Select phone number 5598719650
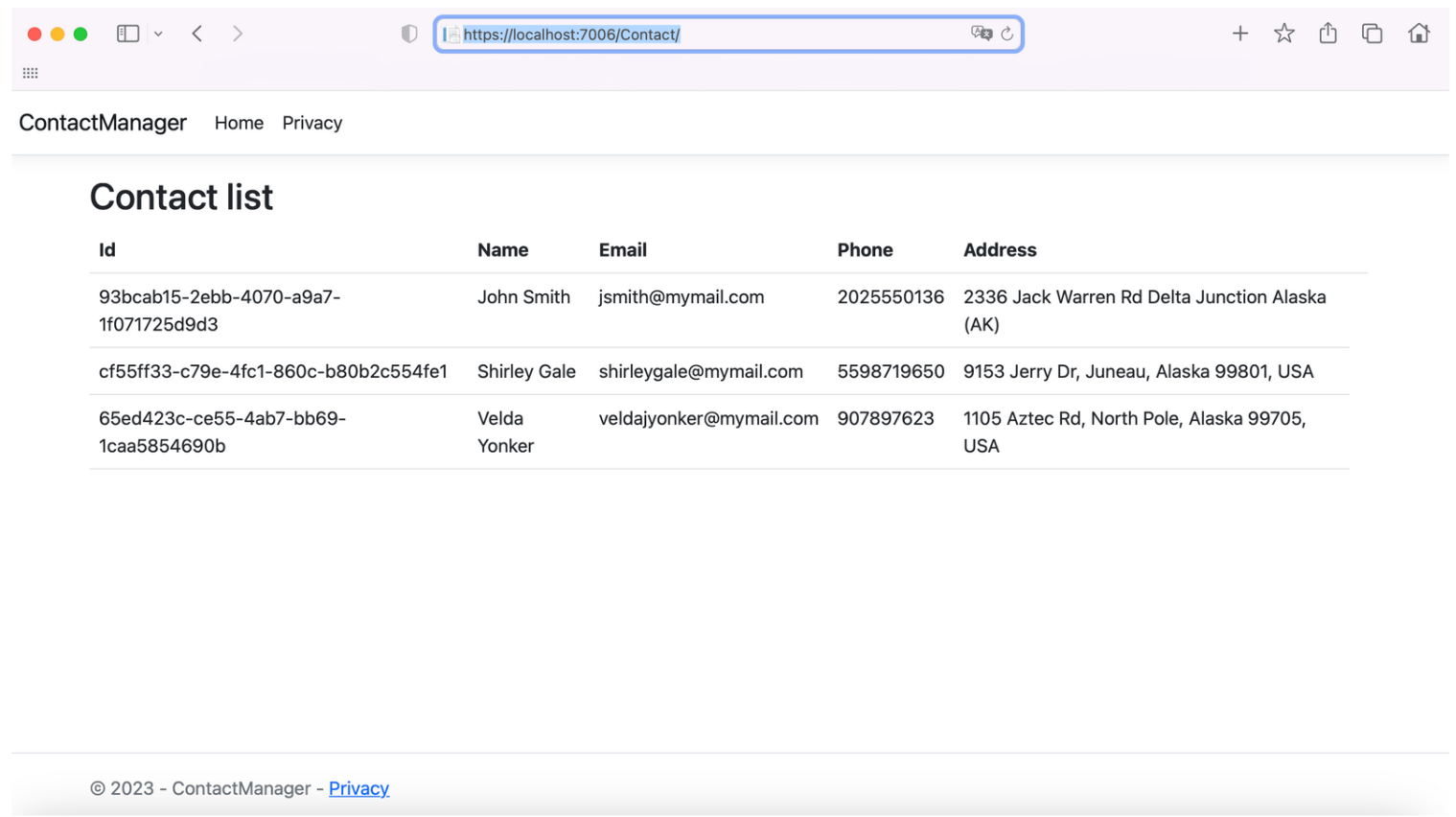 coord(890,371)
